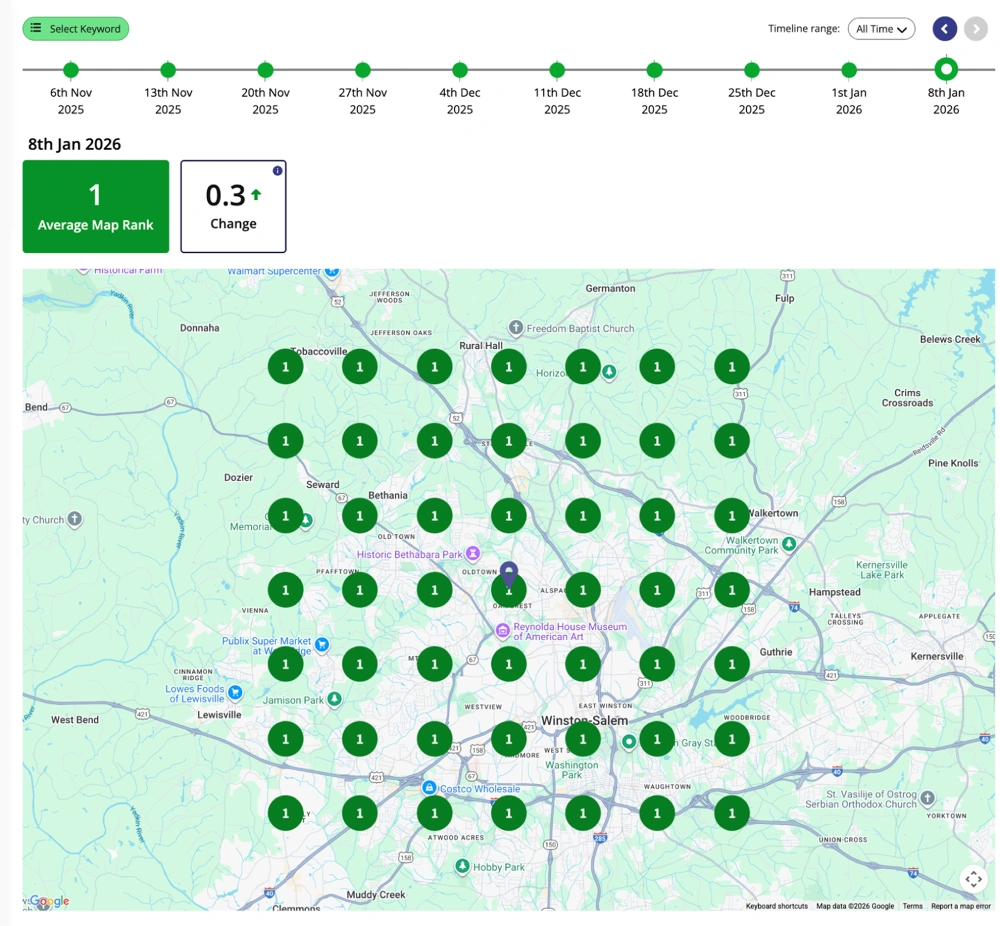This screenshot has height=926, width=1000.
Task: Click the blue business location pin
Action: coord(508,572)
